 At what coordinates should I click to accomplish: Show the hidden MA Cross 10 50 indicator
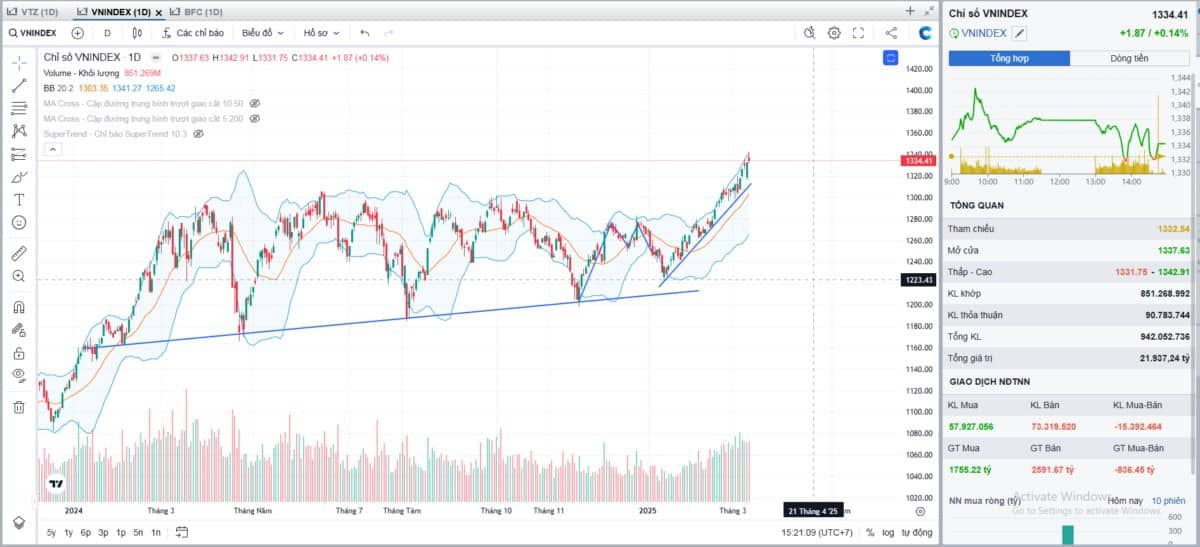[255, 103]
